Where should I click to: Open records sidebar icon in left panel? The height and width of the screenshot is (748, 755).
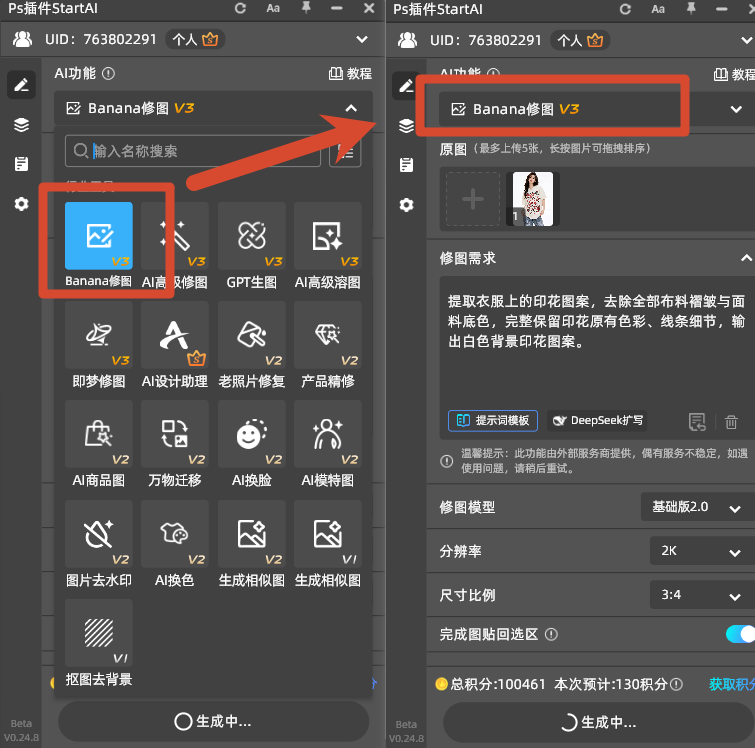click(x=21, y=164)
